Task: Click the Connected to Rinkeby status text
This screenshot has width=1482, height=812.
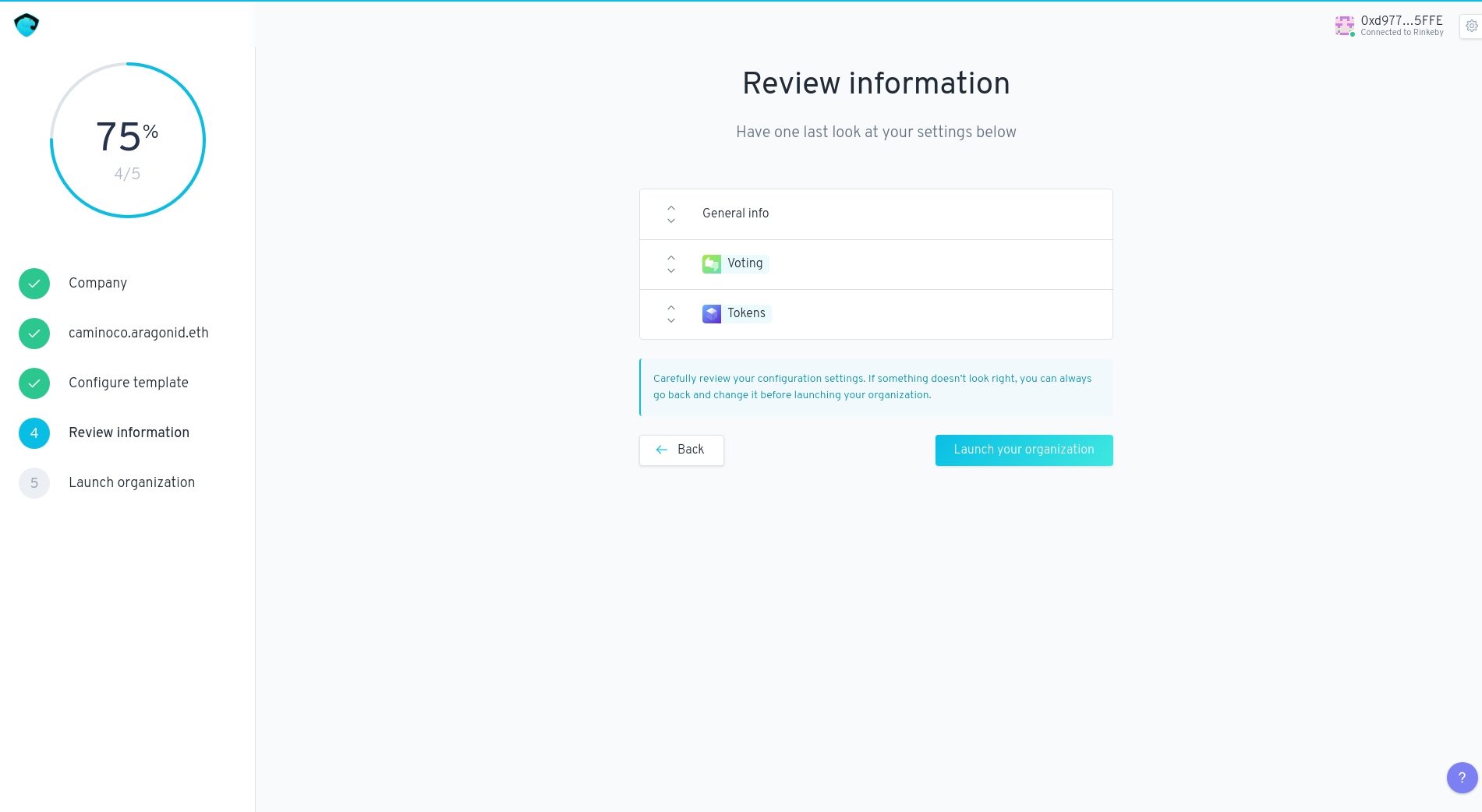Action: coord(1402,33)
